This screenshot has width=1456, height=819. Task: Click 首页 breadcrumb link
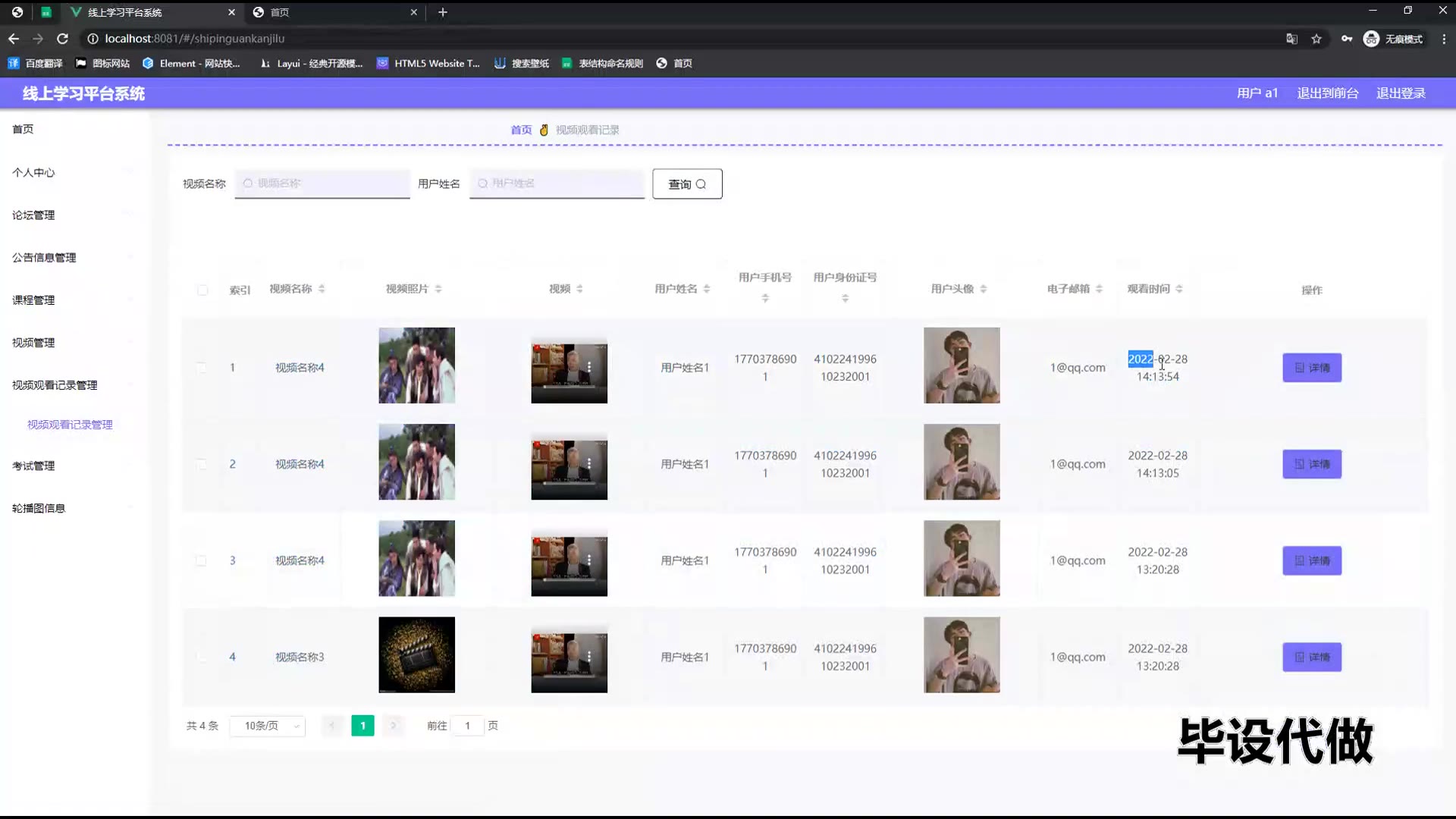[x=521, y=130]
